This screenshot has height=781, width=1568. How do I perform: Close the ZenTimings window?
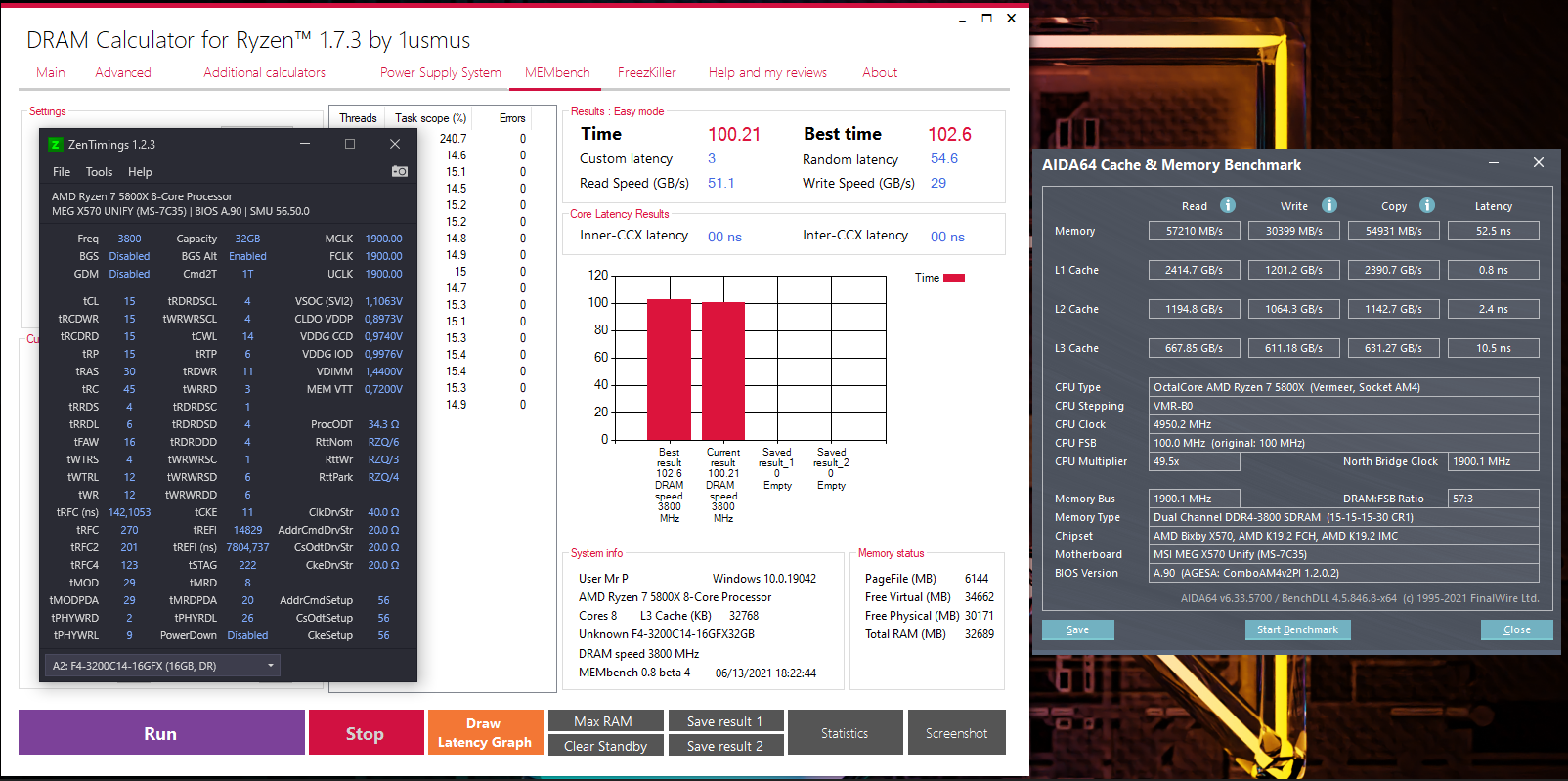[x=395, y=144]
